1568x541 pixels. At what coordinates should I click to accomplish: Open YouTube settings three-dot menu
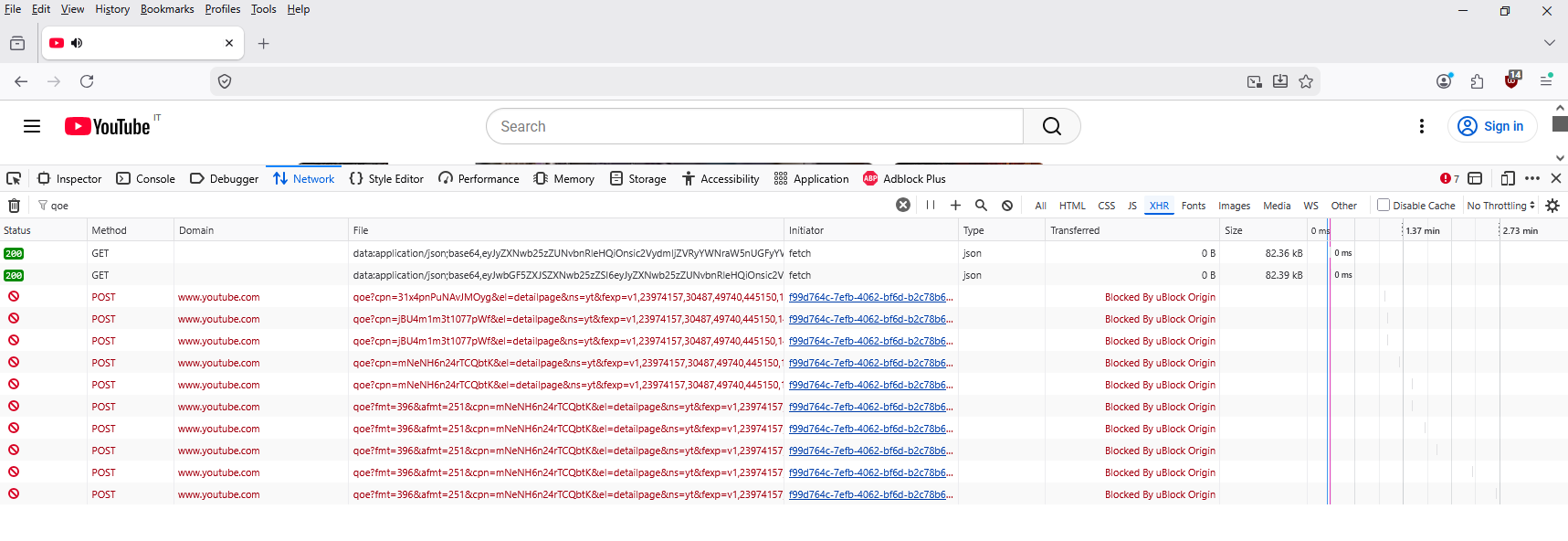pyautogui.click(x=1422, y=126)
